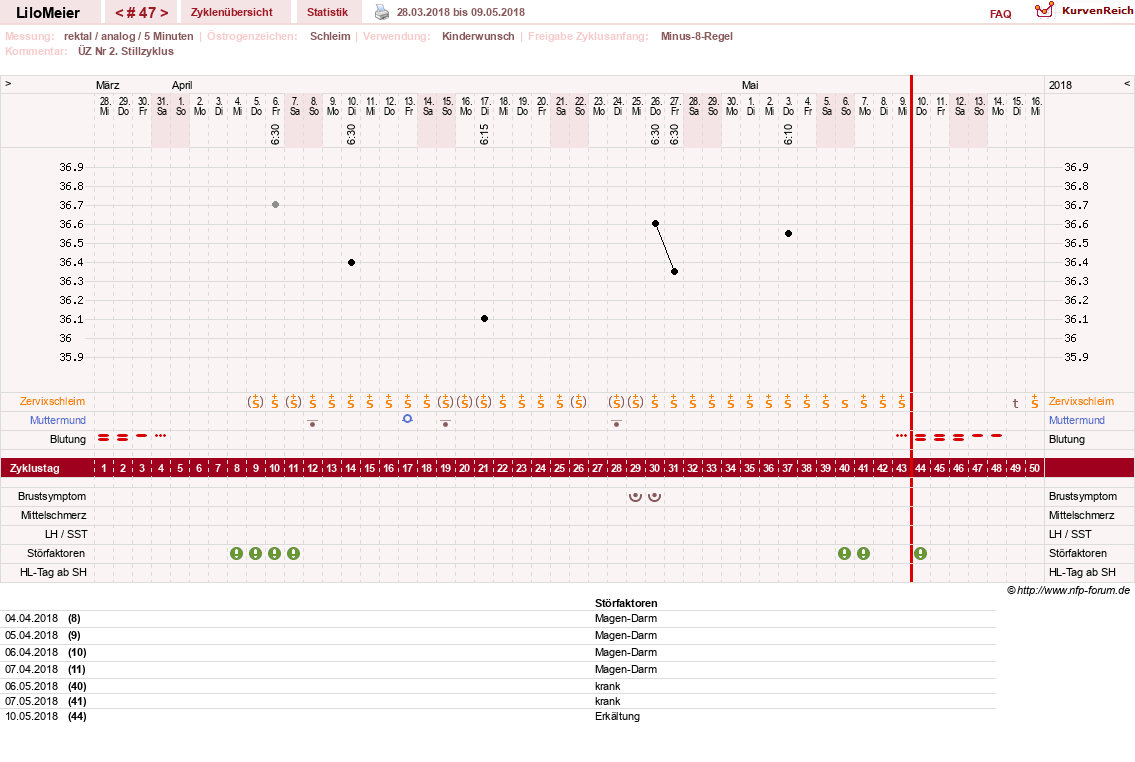The image size is (1135, 762).
Task: Click the '10.05.2018' date in the table
Action: [31, 716]
